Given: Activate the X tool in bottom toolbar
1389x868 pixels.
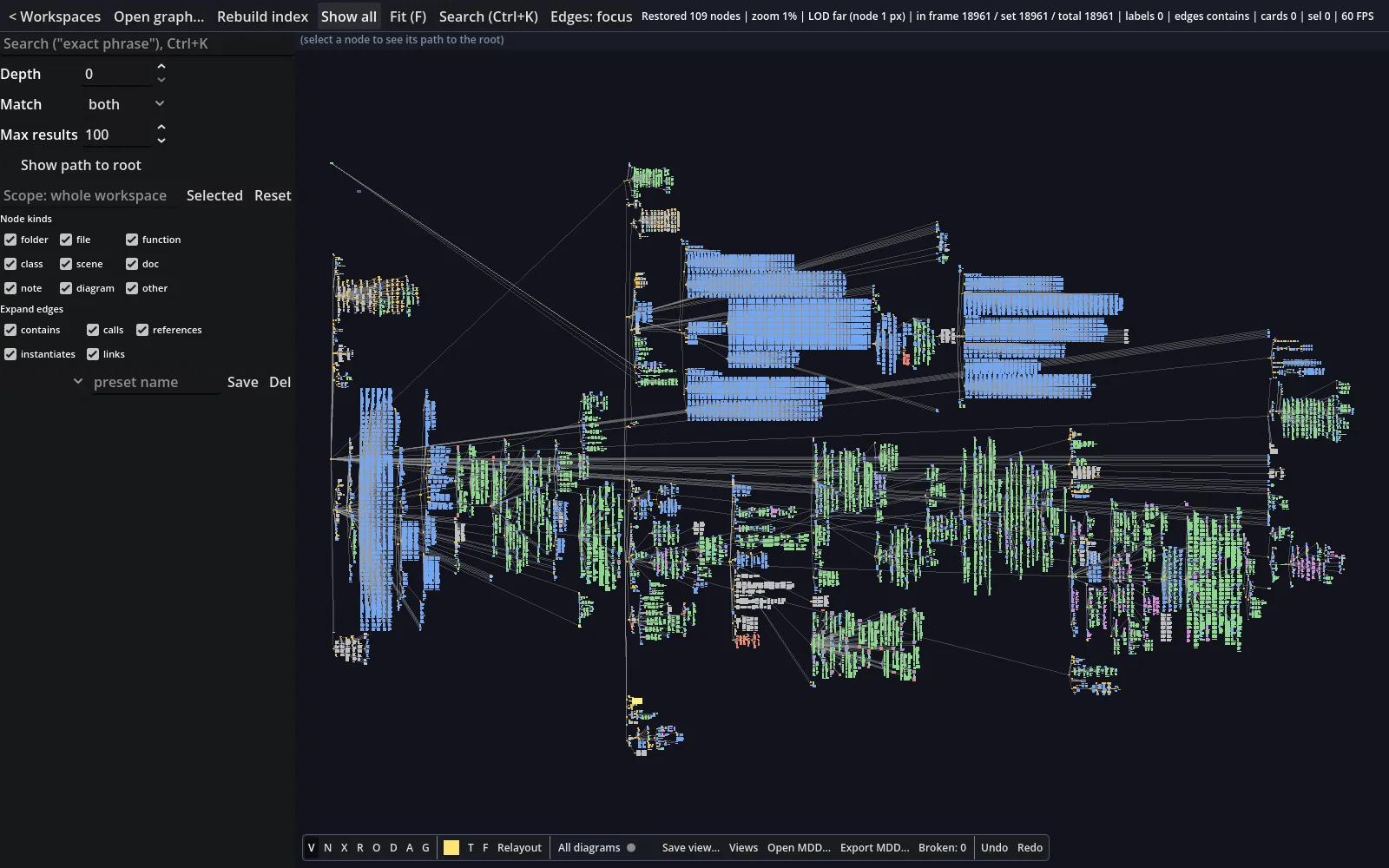Looking at the screenshot, I should click(344, 848).
